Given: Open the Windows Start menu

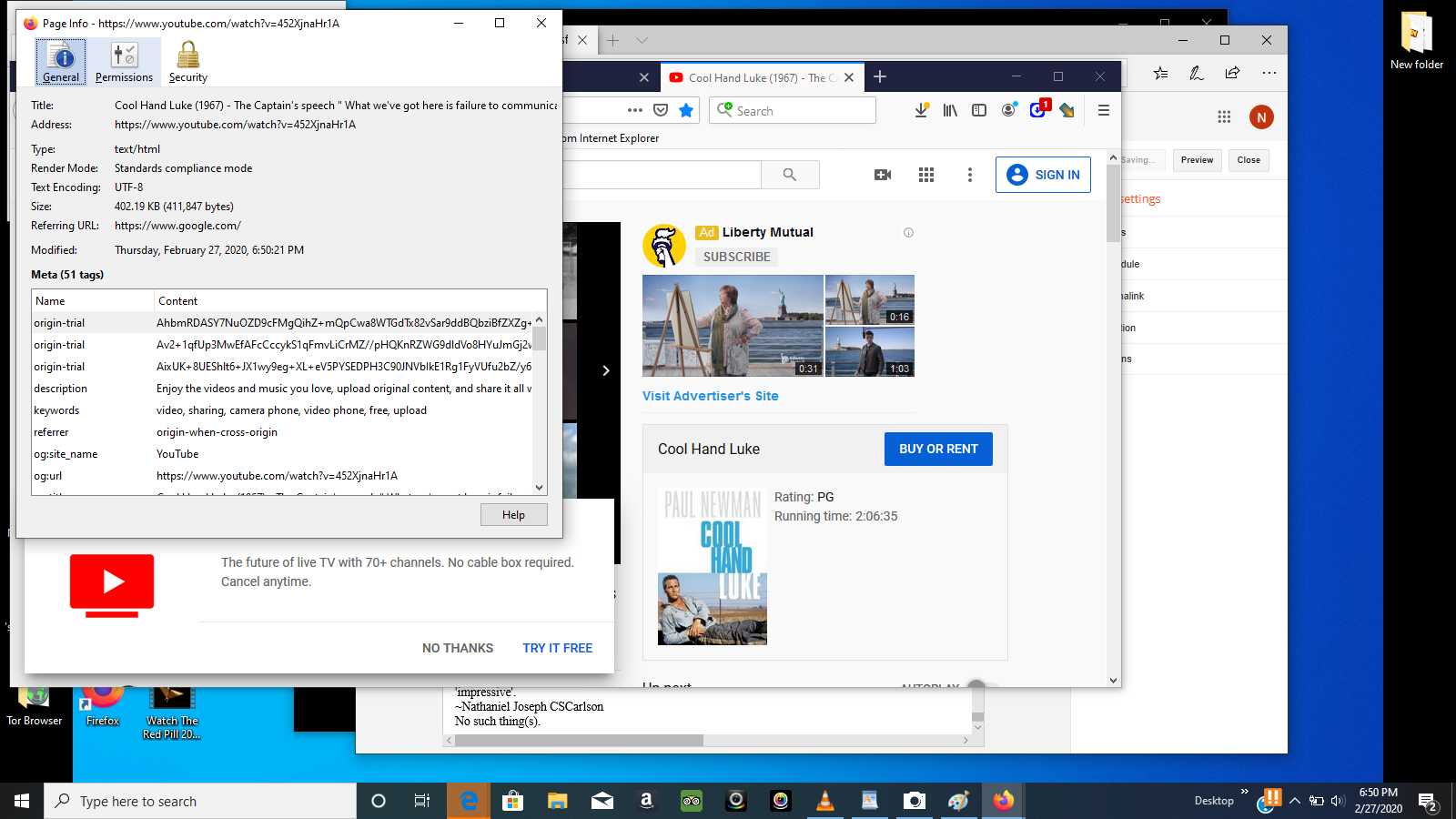Looking at the screenshot, I should 22,801.
